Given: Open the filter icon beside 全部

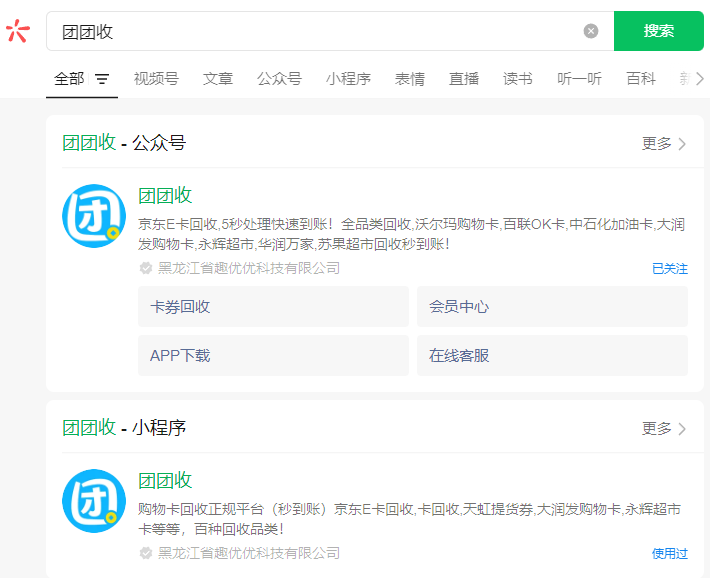Looking at the screenshot, I should pyautogui.click(x=102, y=79).
